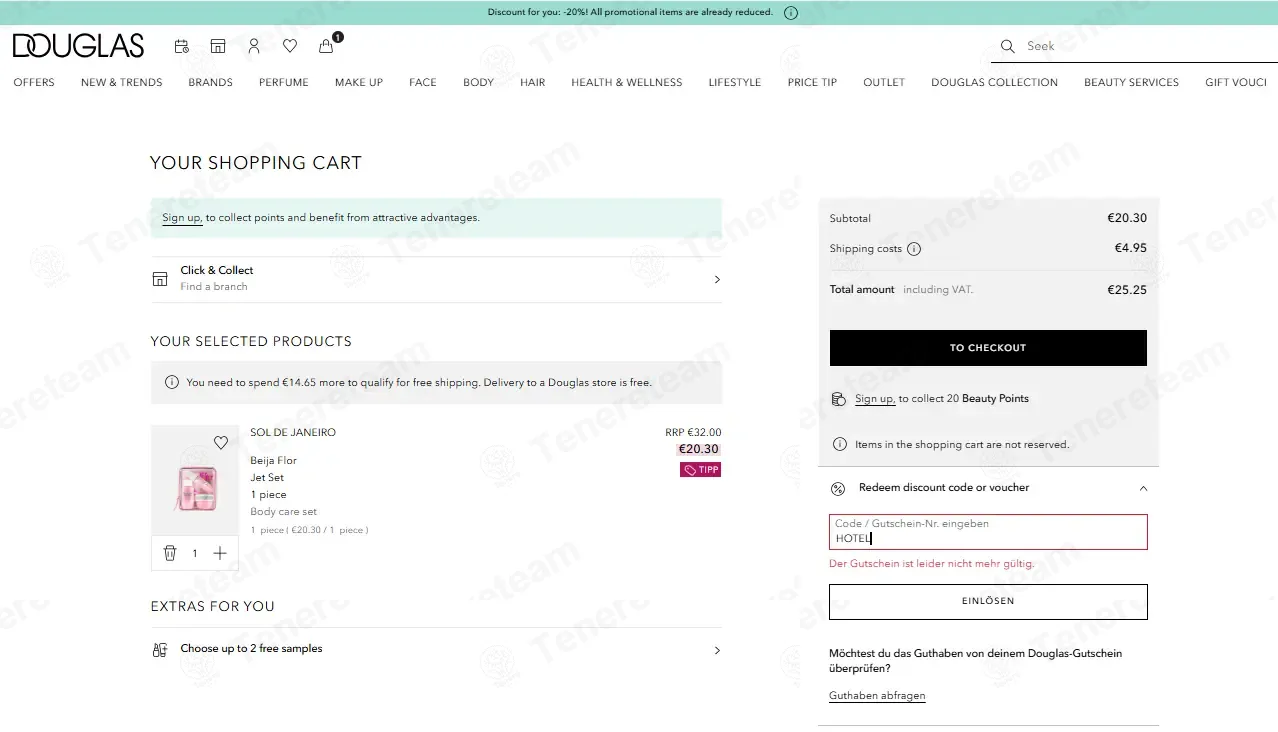Expand Choose up to 2 free samples
Screen dimensions: 1278x732
click(x=436, y=649)
